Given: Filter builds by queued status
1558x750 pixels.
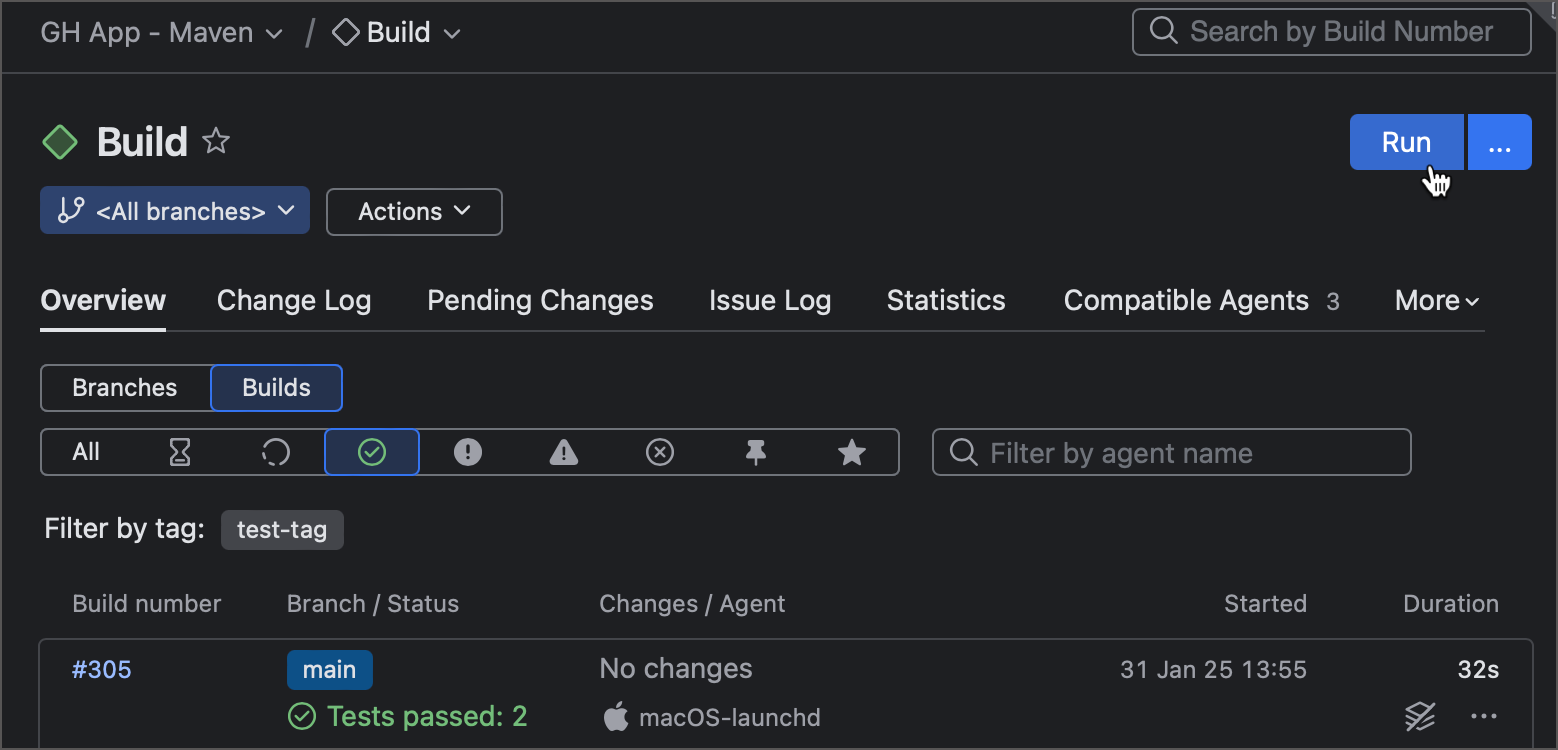Looking at the screenshot, I should point(180,452).
